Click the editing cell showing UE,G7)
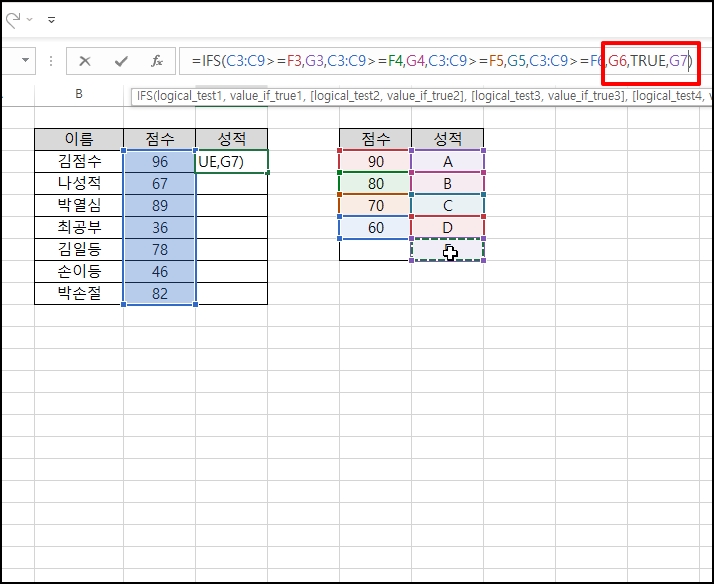The height and width of the screenshot is (584, 714). point(232,162)
